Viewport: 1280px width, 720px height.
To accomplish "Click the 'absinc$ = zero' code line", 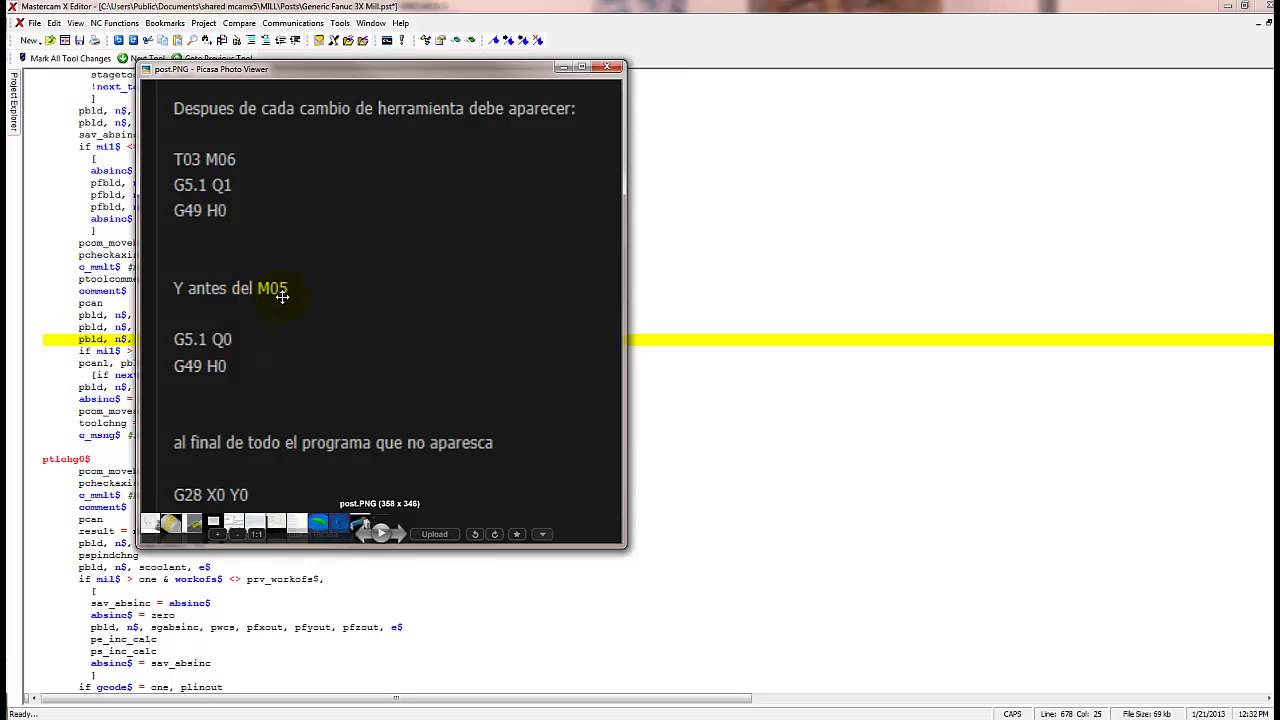I will pyautogui.click(x=132, y=615).
